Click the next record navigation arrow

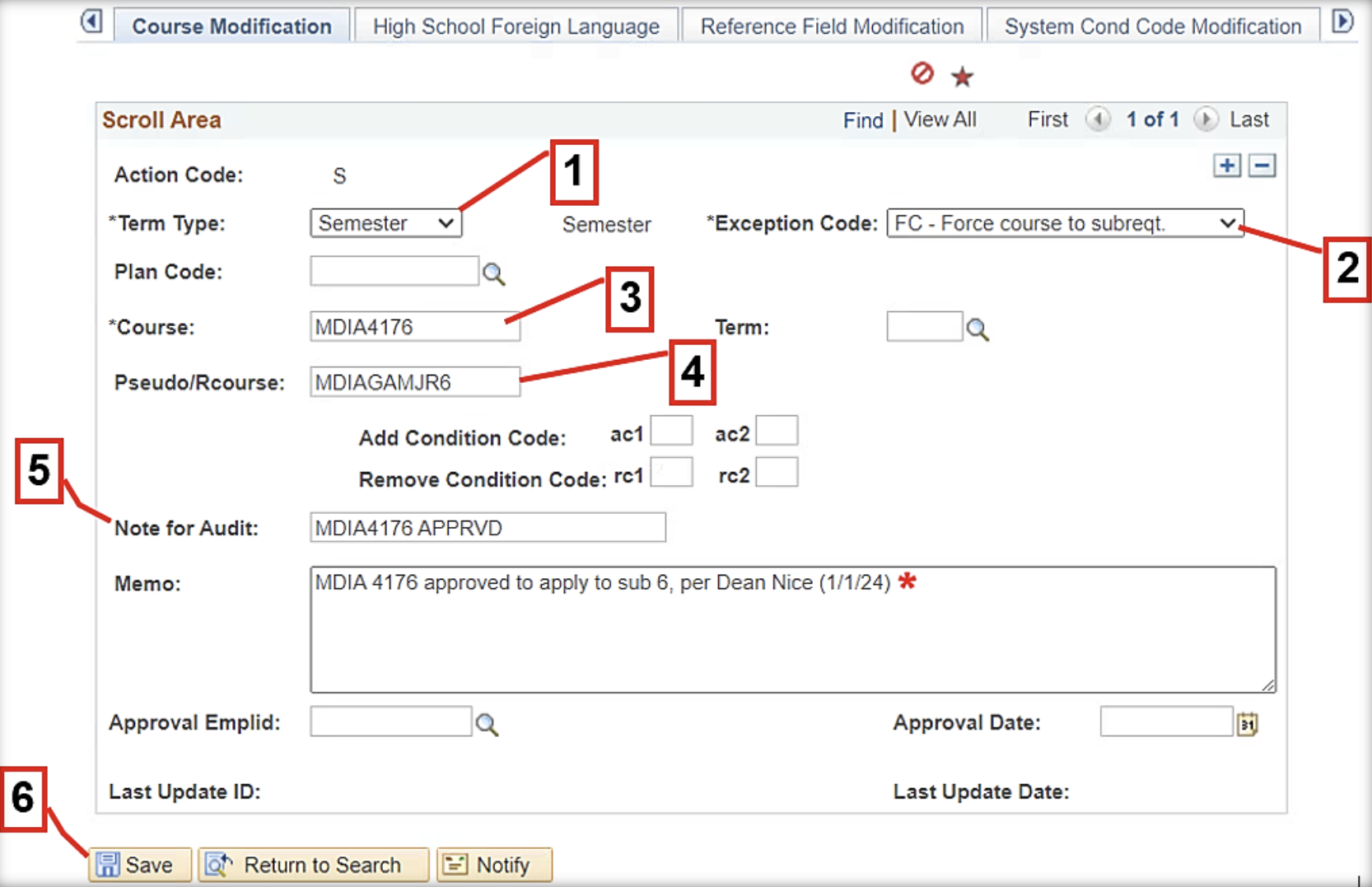click(1206, 119)
